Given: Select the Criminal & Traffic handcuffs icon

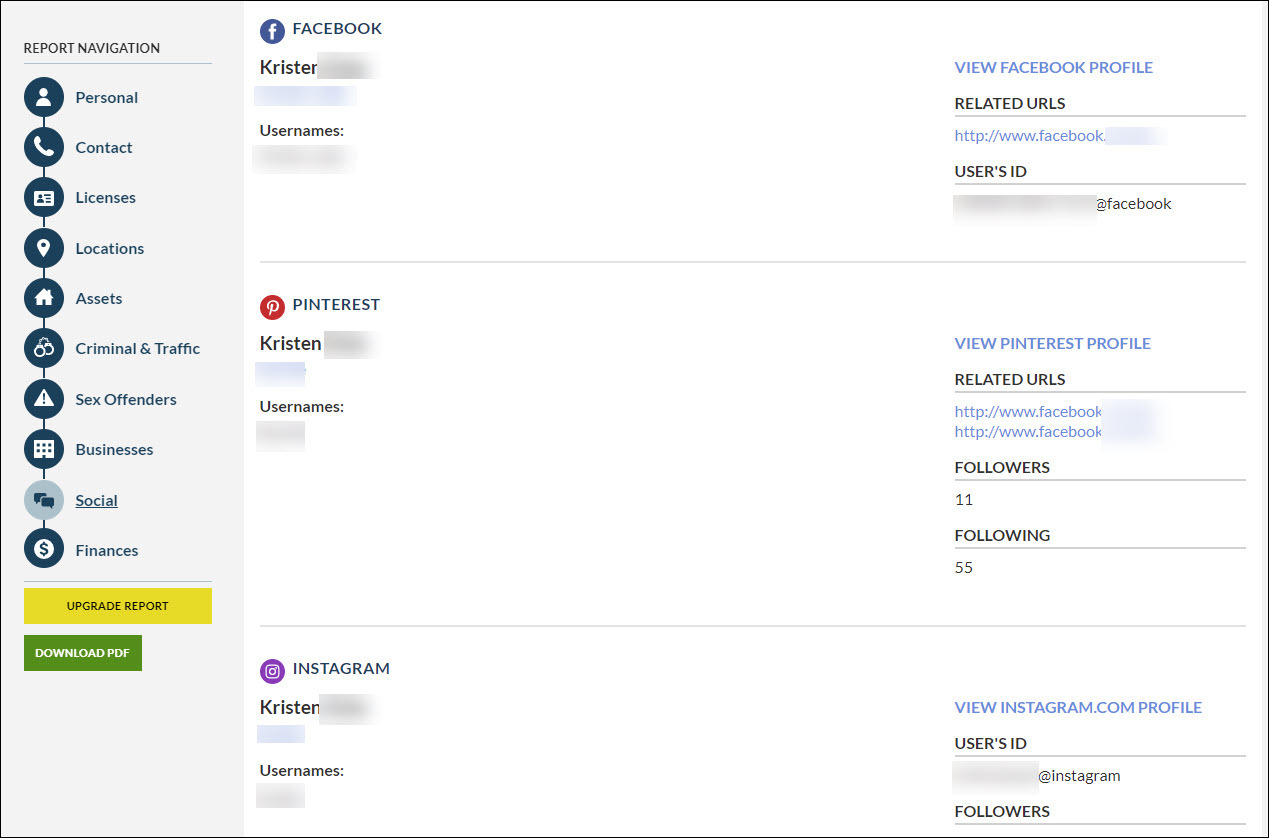Looking at the screenshot, I should click(44, 349).
